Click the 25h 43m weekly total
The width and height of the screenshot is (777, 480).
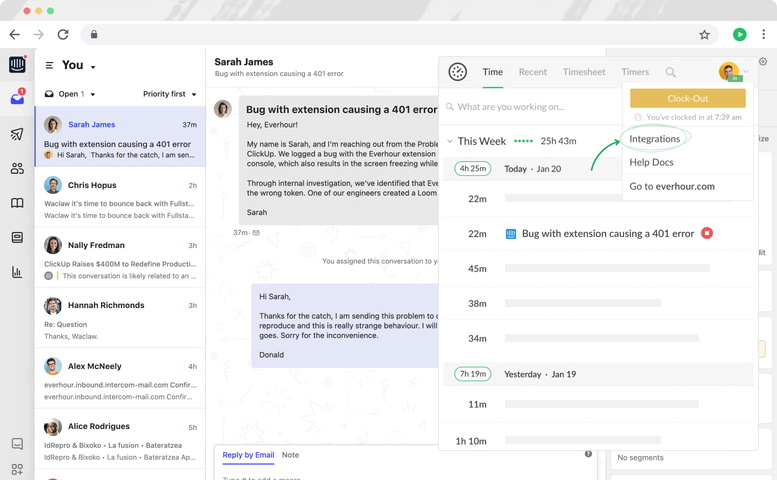point(558,141)
